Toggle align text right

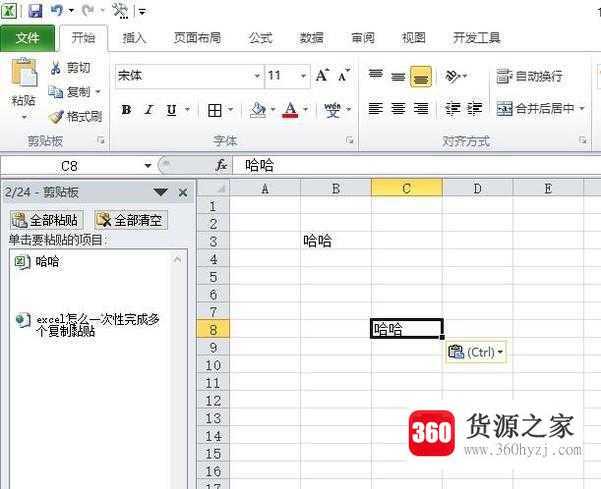(x=421, y=109)
